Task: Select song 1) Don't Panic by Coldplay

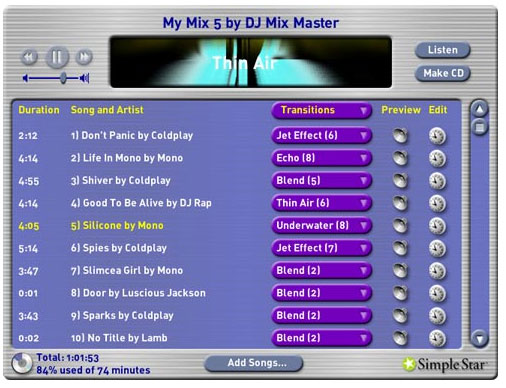Action: pyautogui.click(x=132, y=136)
